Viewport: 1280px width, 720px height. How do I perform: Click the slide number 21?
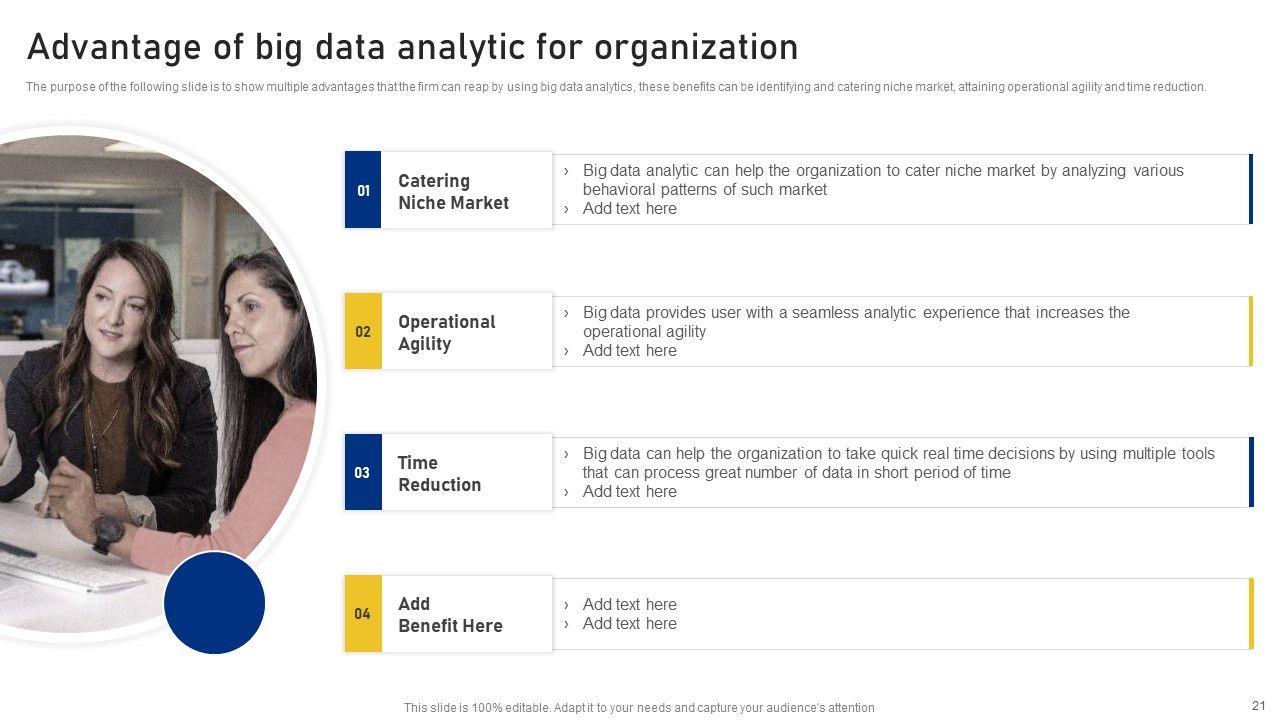tap(1258, 705)
